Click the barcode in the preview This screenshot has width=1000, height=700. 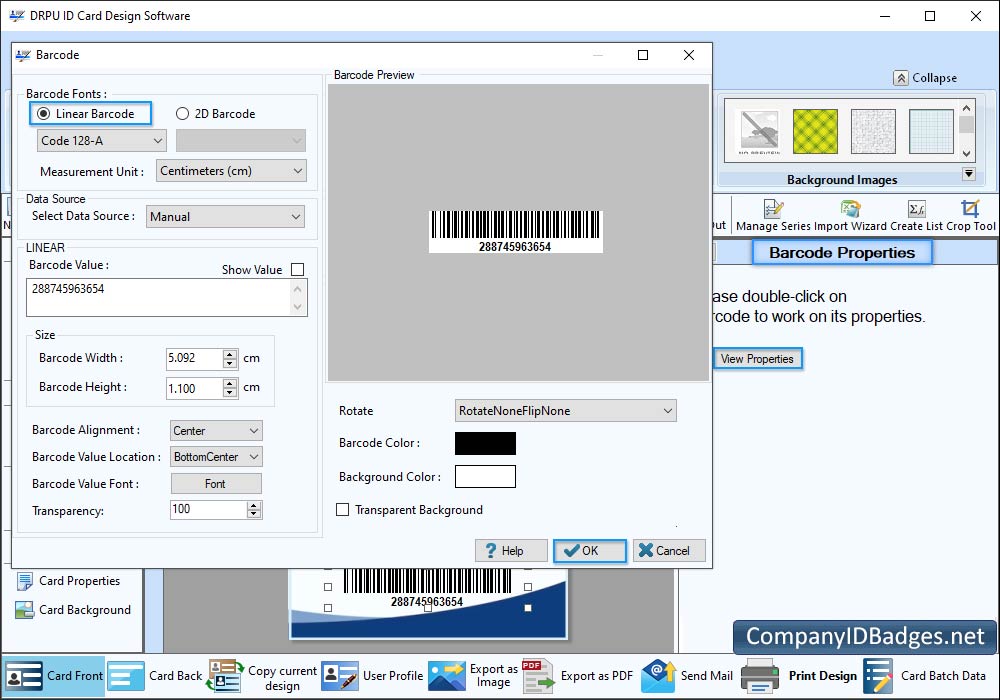pyautogui.click(x=515, y=231)
